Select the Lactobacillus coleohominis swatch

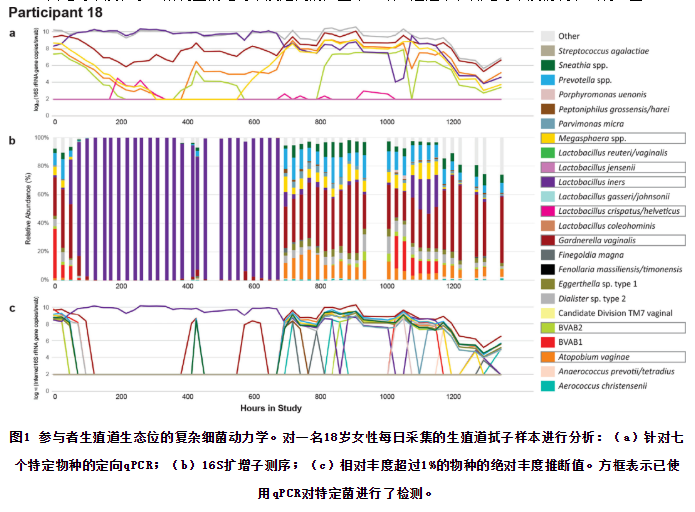[x=548, y=226]
